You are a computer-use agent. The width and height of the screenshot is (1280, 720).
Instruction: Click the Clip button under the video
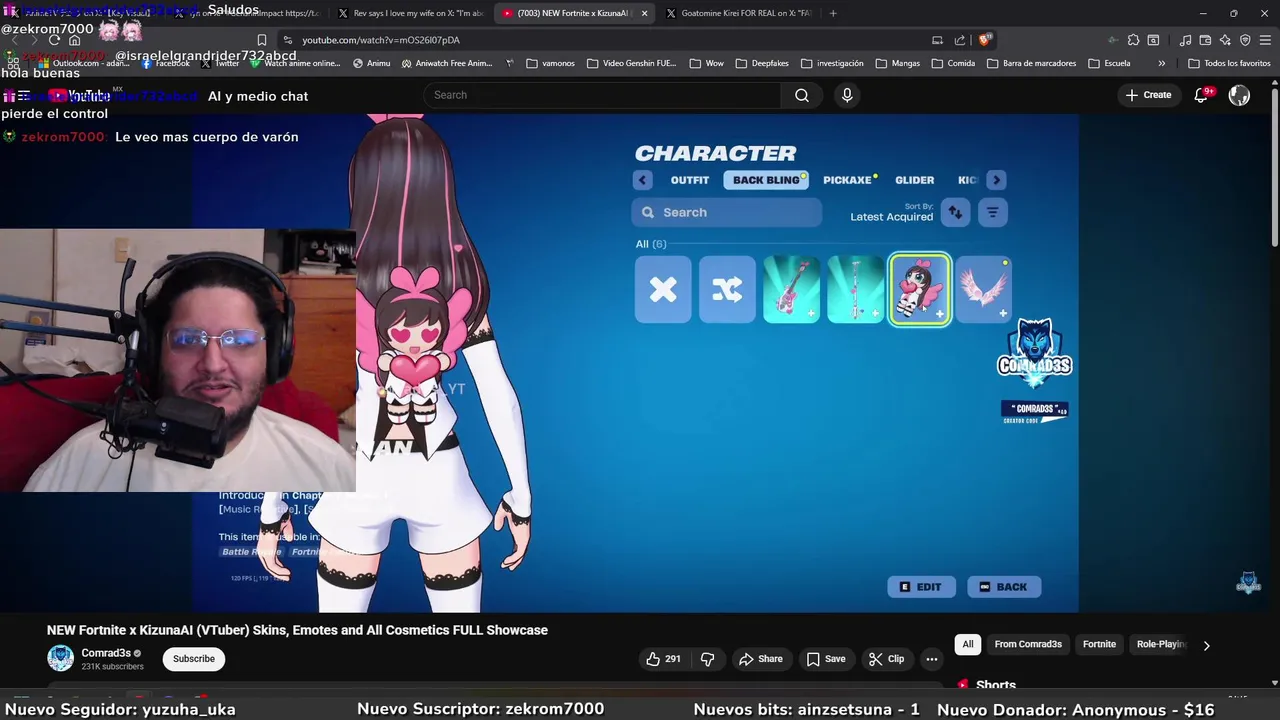tap(886, 659)
